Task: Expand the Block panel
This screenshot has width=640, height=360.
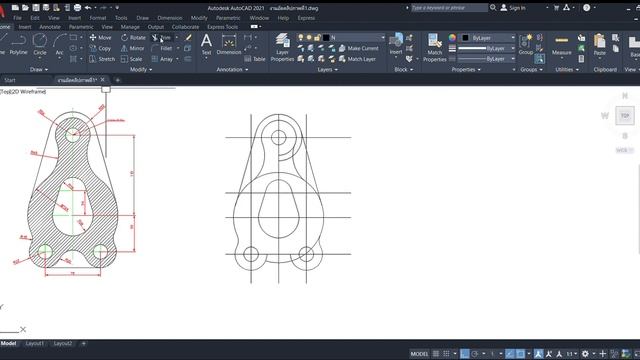Action: point(404,70)
